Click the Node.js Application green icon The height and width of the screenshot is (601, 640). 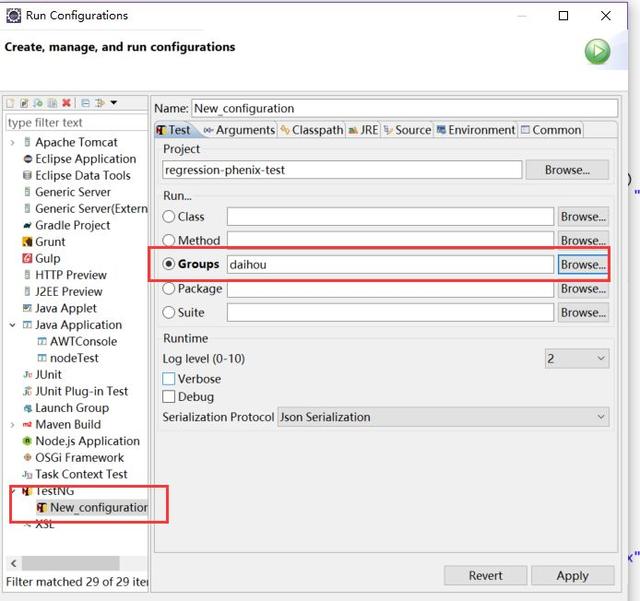coord(27,441)
